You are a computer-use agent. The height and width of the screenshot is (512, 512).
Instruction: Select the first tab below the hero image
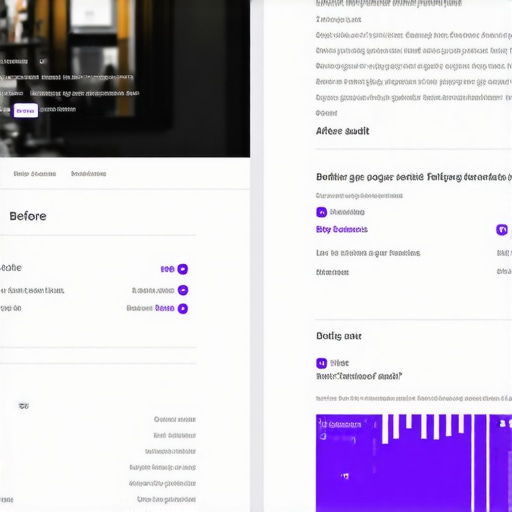35,174
